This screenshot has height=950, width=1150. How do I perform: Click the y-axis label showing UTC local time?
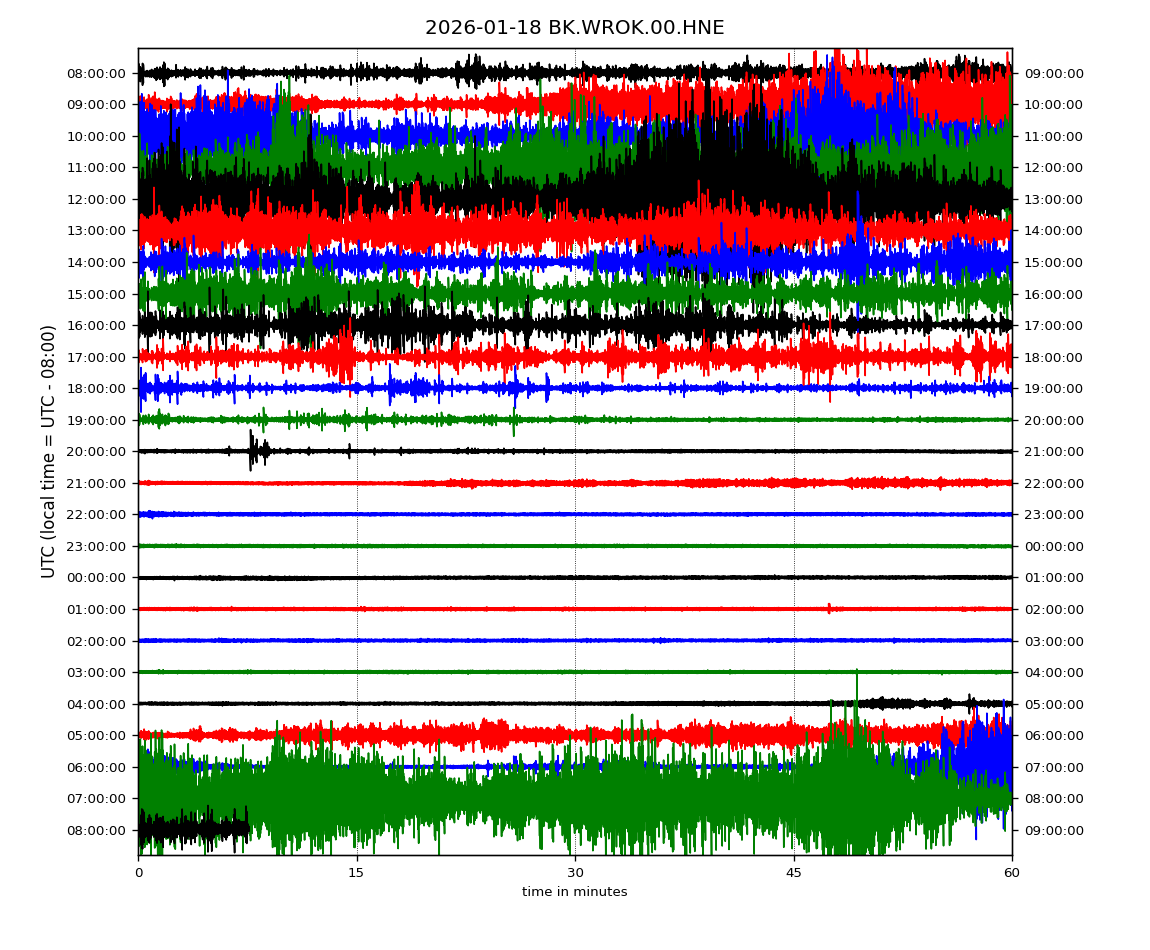pos(48,451)
